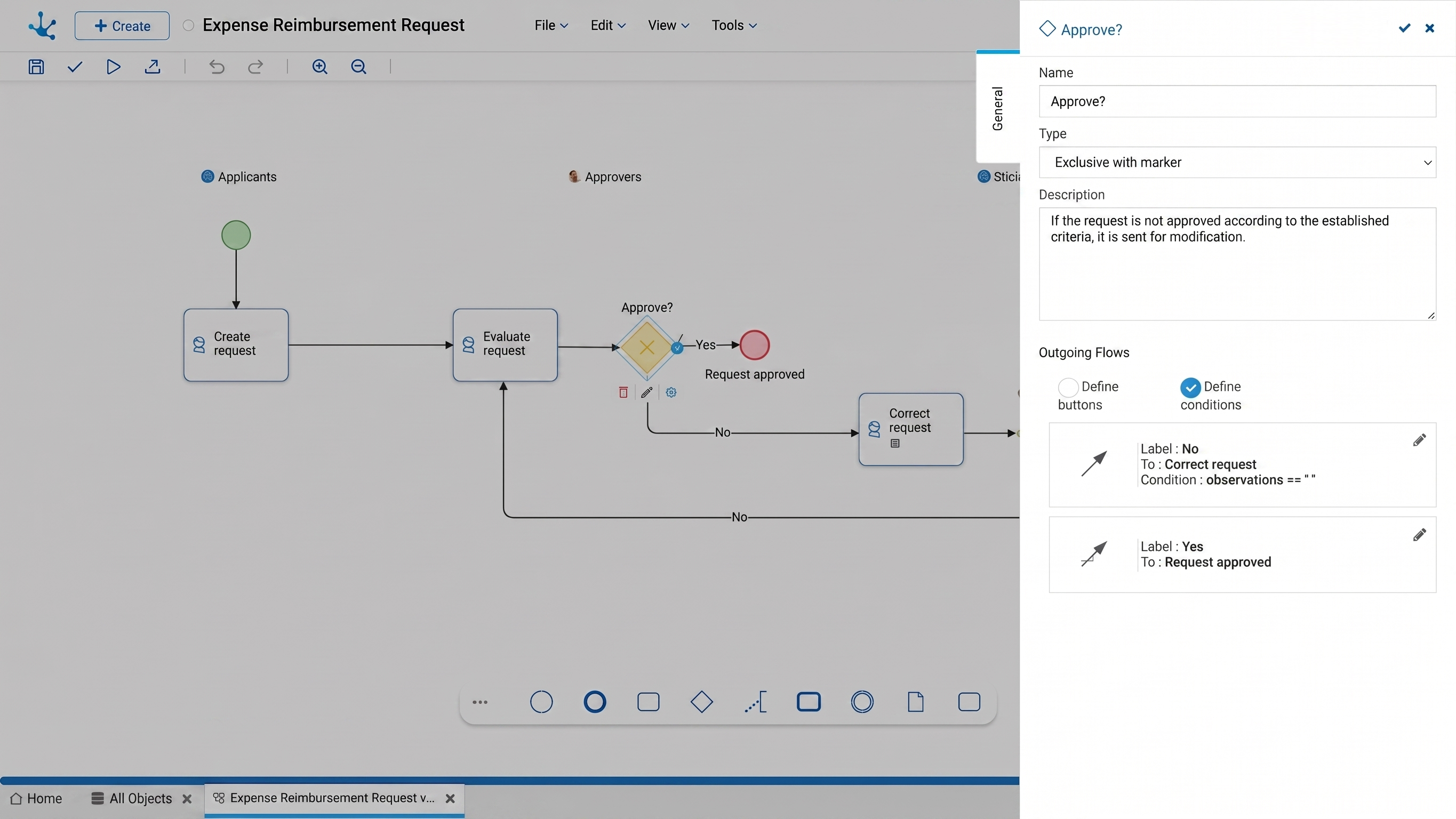This screenshot has height=819, width=1456.
Task: Open gateway settings gear icon
Action: click(x=671, y=392)
